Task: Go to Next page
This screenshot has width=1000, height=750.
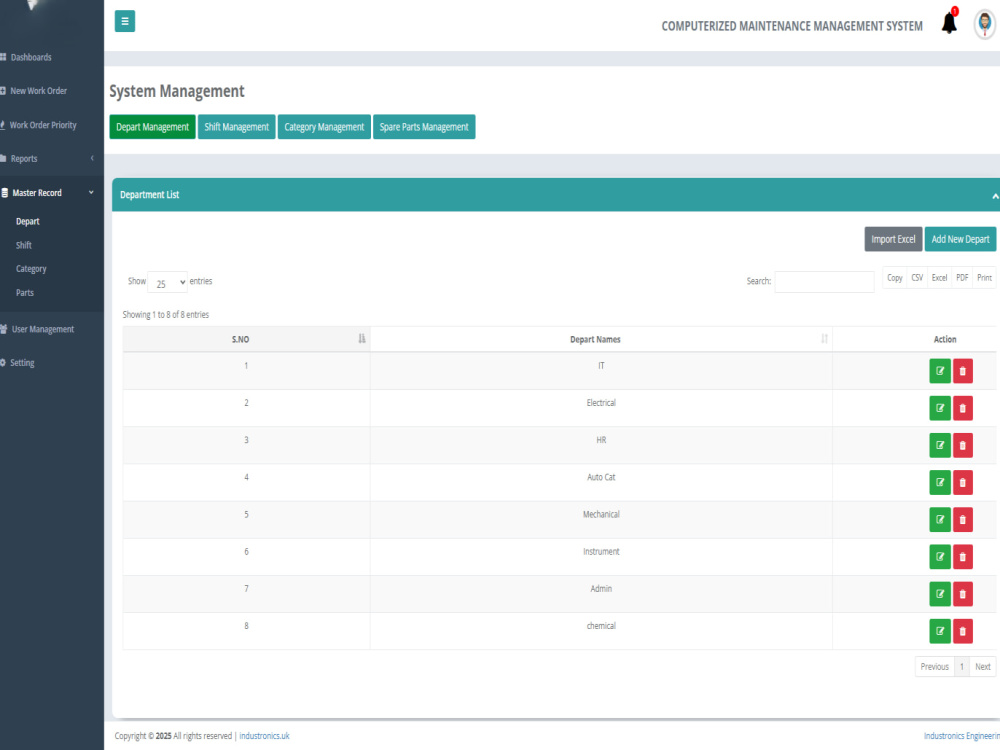Action: coord(983,666)
